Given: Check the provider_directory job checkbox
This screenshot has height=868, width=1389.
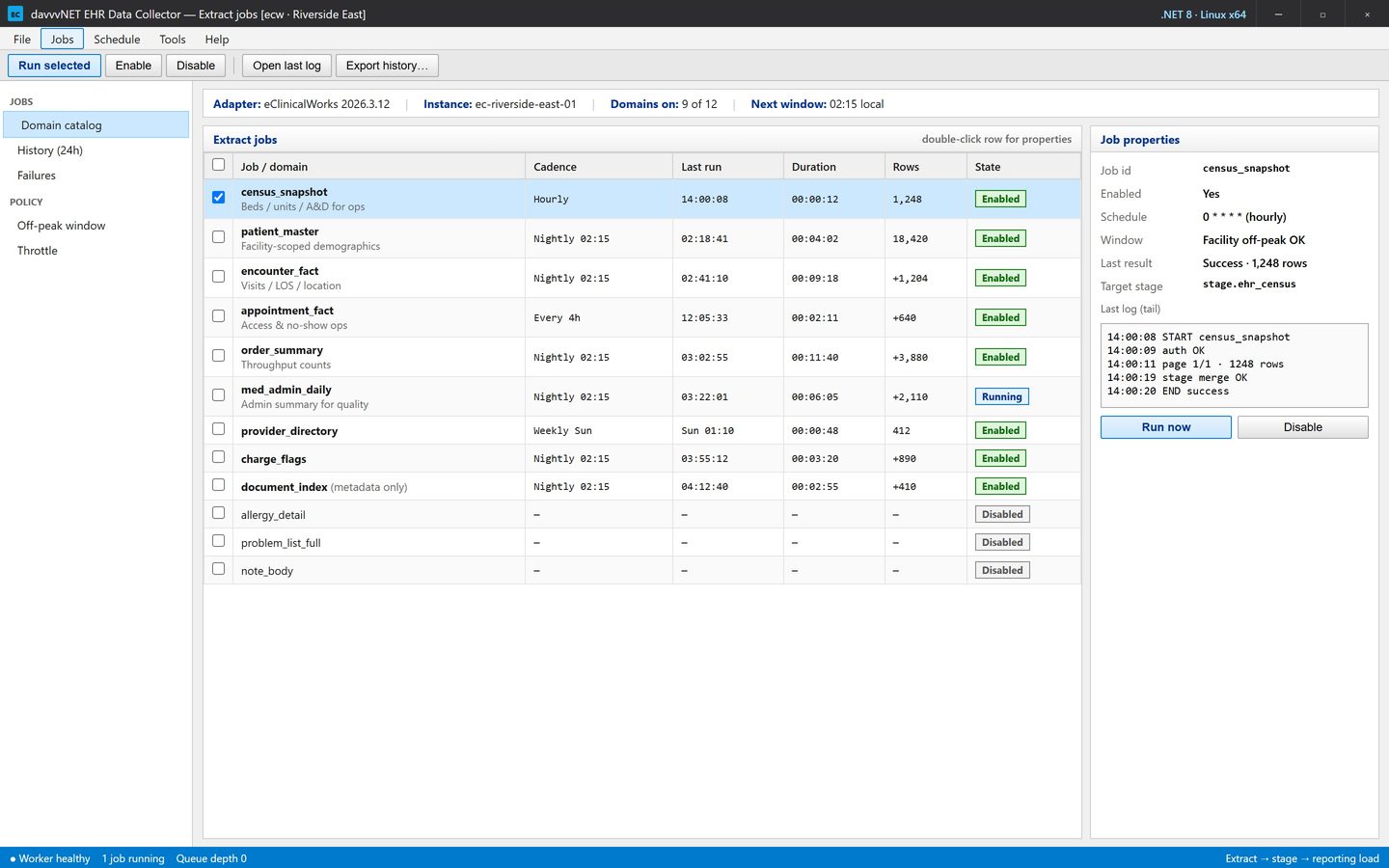Looking at the screenshot, I should [x=219, y=429].
